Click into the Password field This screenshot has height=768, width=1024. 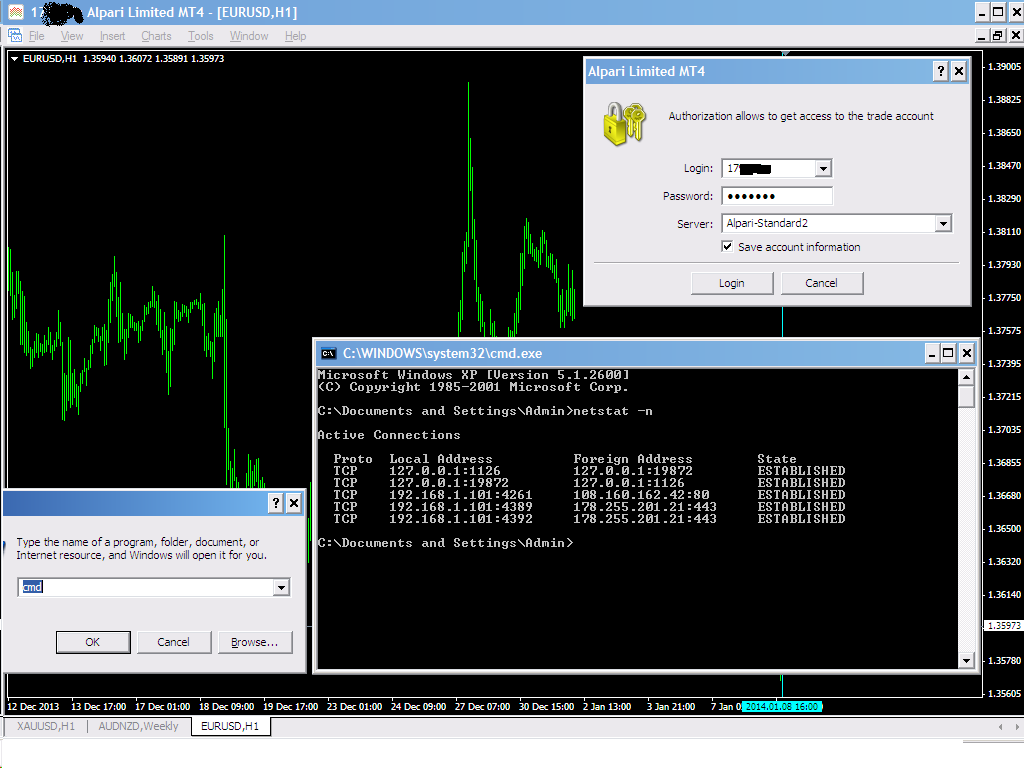pos(777,196)
